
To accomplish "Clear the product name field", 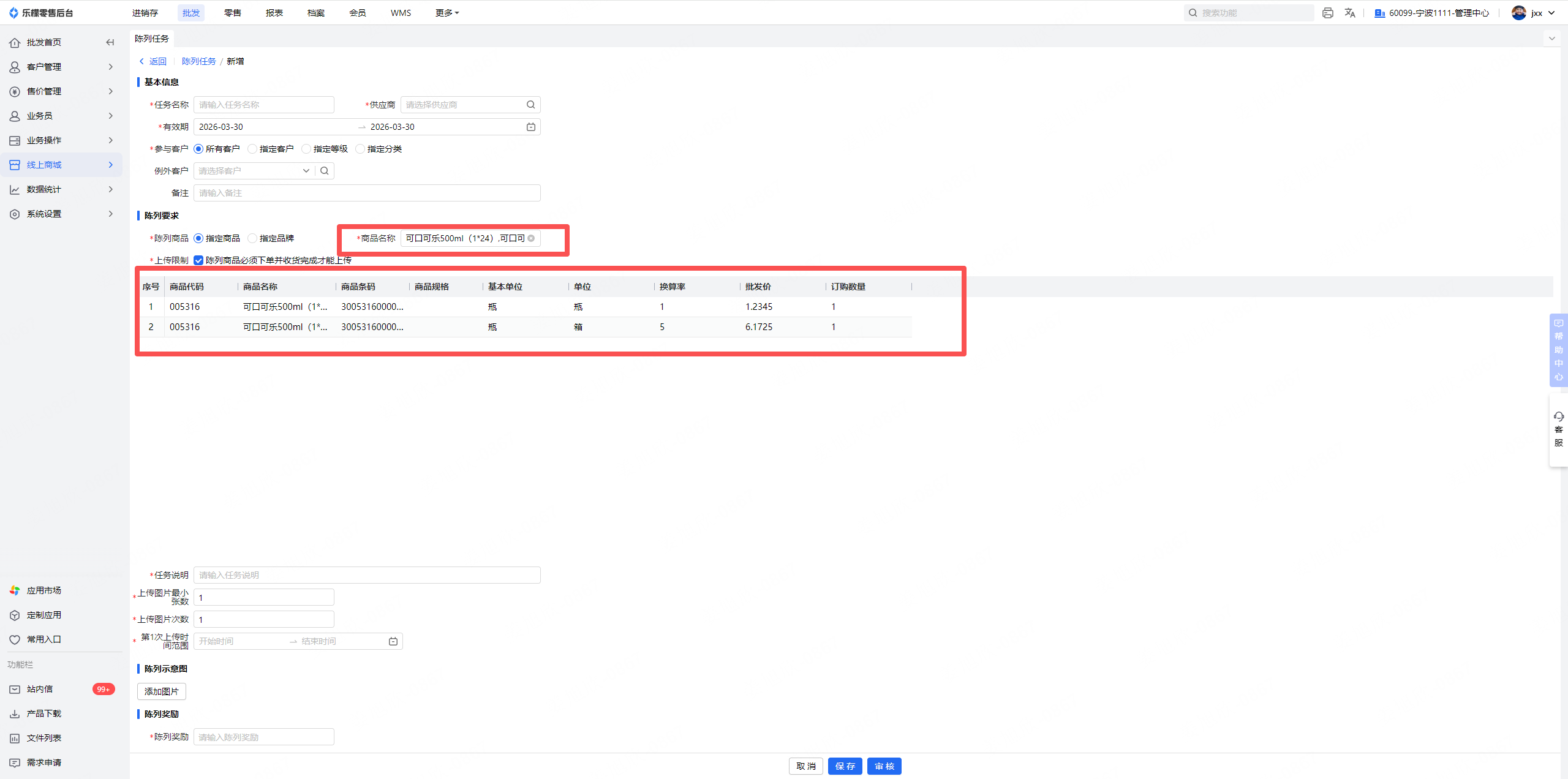I will click(531, 238).
